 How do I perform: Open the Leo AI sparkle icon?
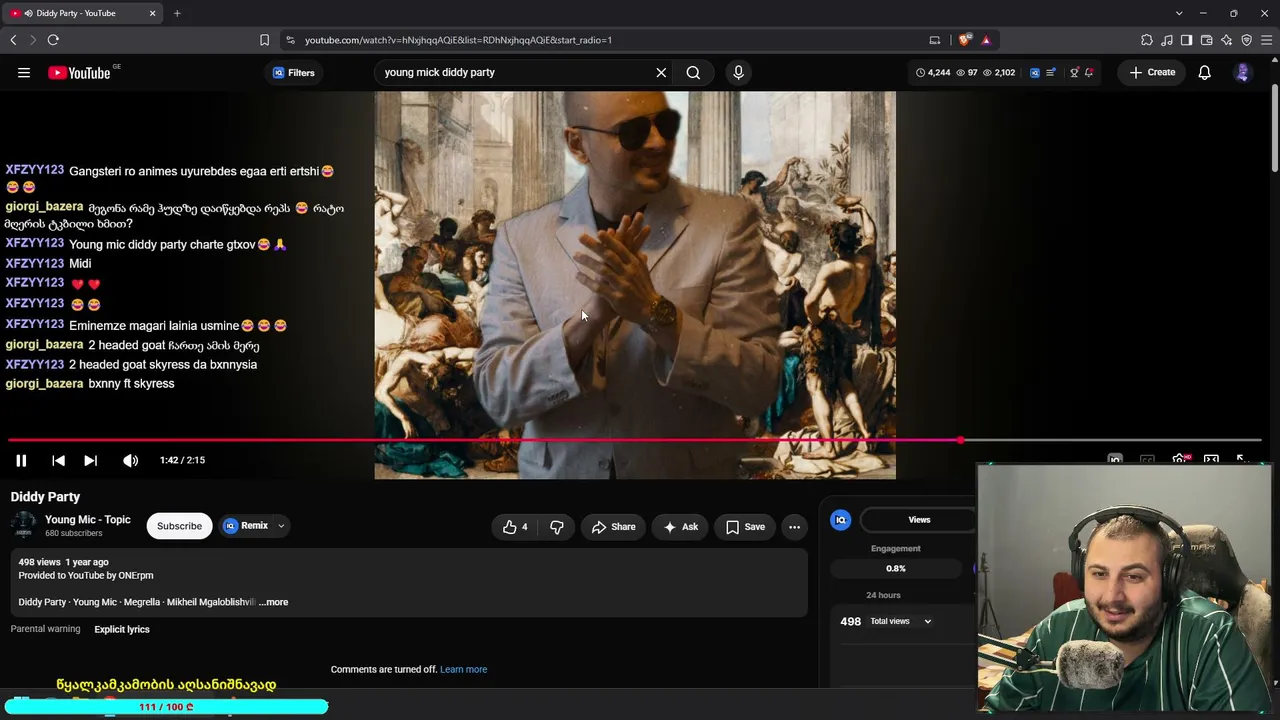tap(1226, 40)
